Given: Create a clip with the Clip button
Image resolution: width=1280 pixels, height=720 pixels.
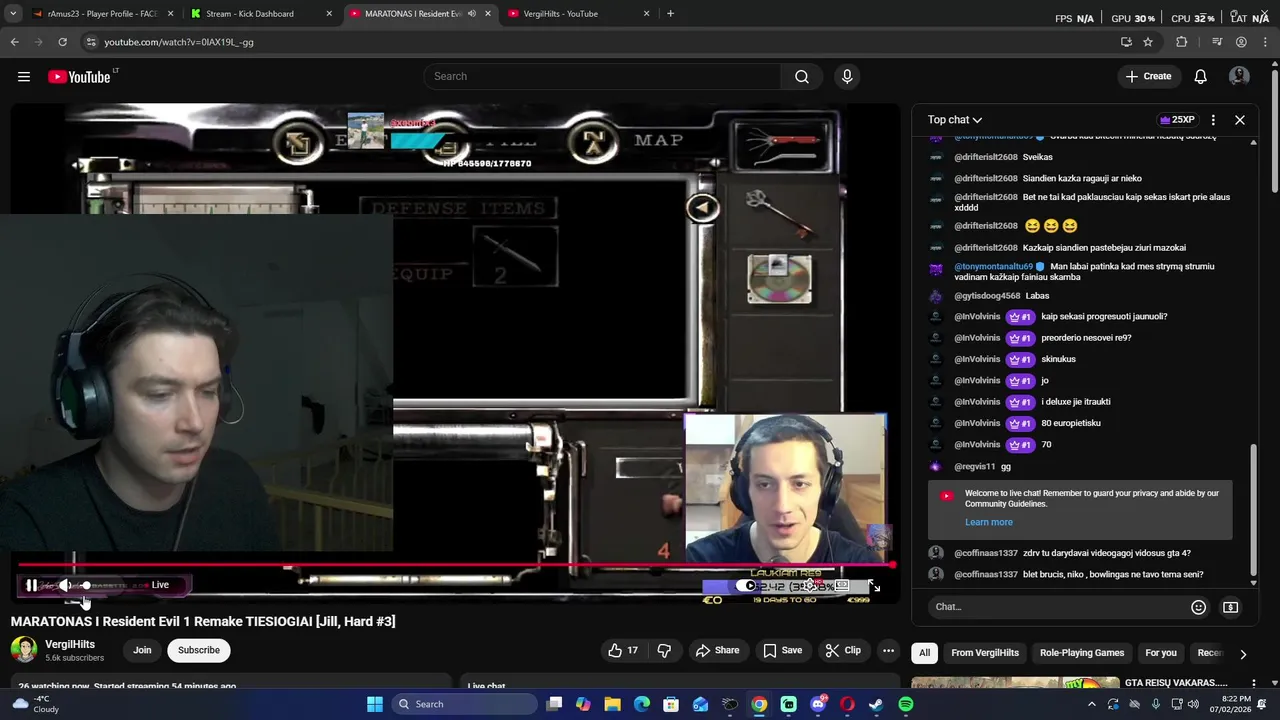Looking at the screenshot, I should pos(843,650).
